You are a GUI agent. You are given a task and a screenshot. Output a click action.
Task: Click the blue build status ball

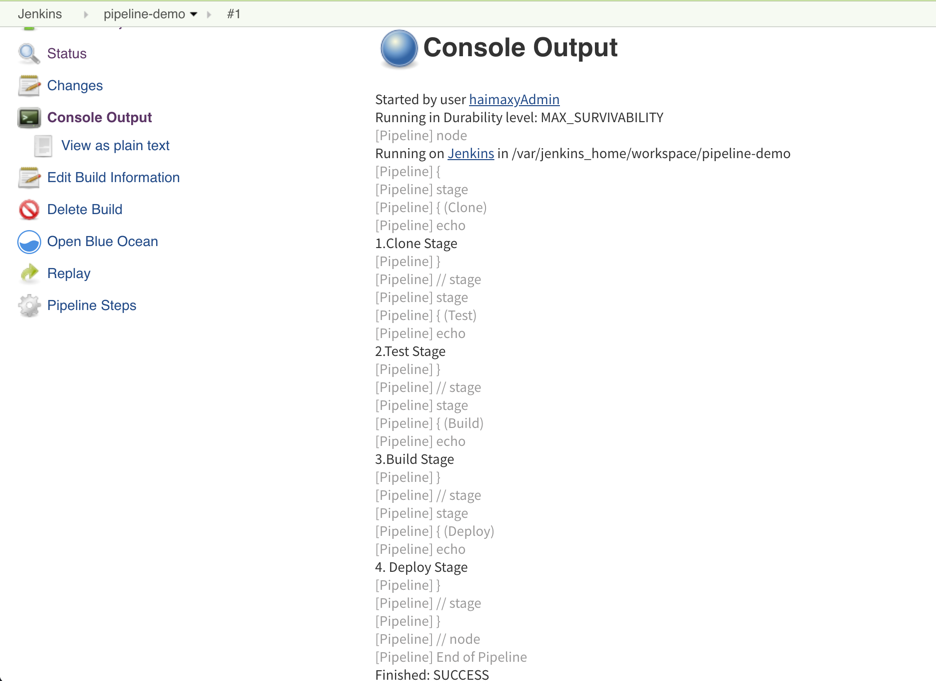click(x=398, y=49)
